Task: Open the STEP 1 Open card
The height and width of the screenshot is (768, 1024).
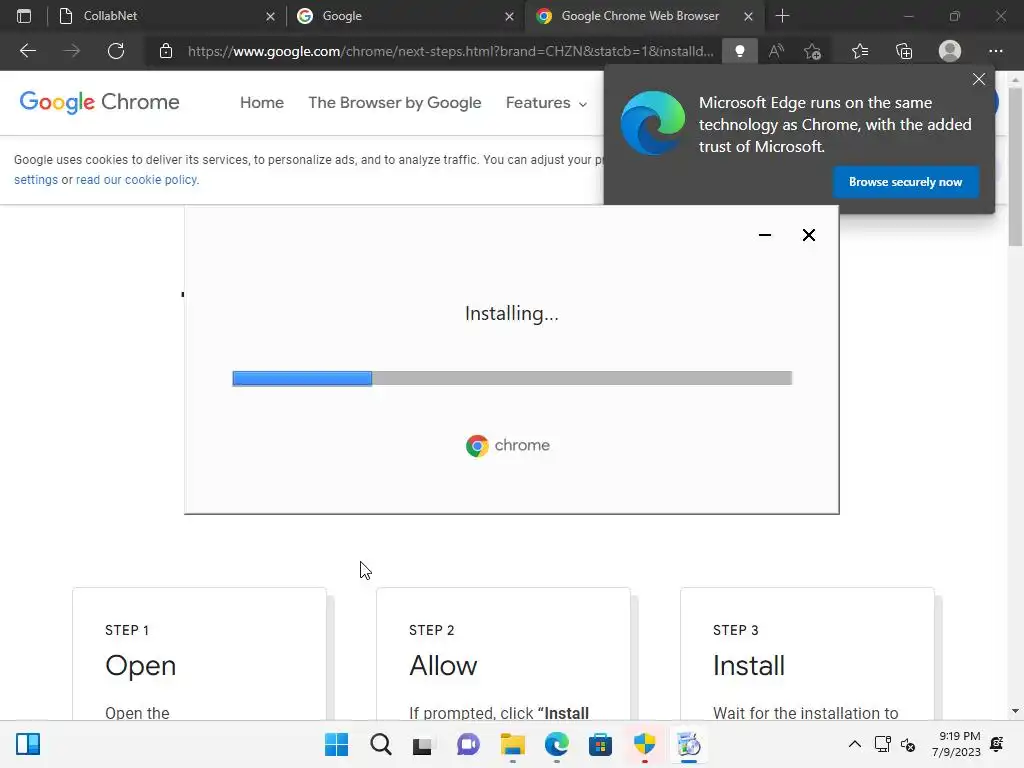Action: (x=200, y=654)
